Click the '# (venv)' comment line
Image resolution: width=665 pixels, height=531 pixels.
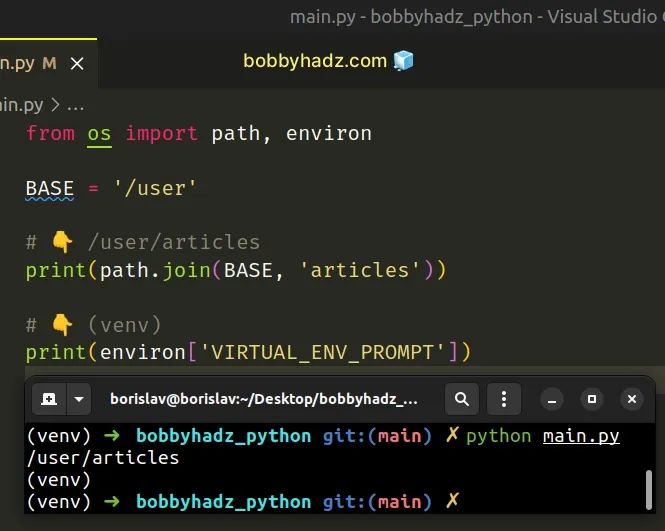point(93,325)
